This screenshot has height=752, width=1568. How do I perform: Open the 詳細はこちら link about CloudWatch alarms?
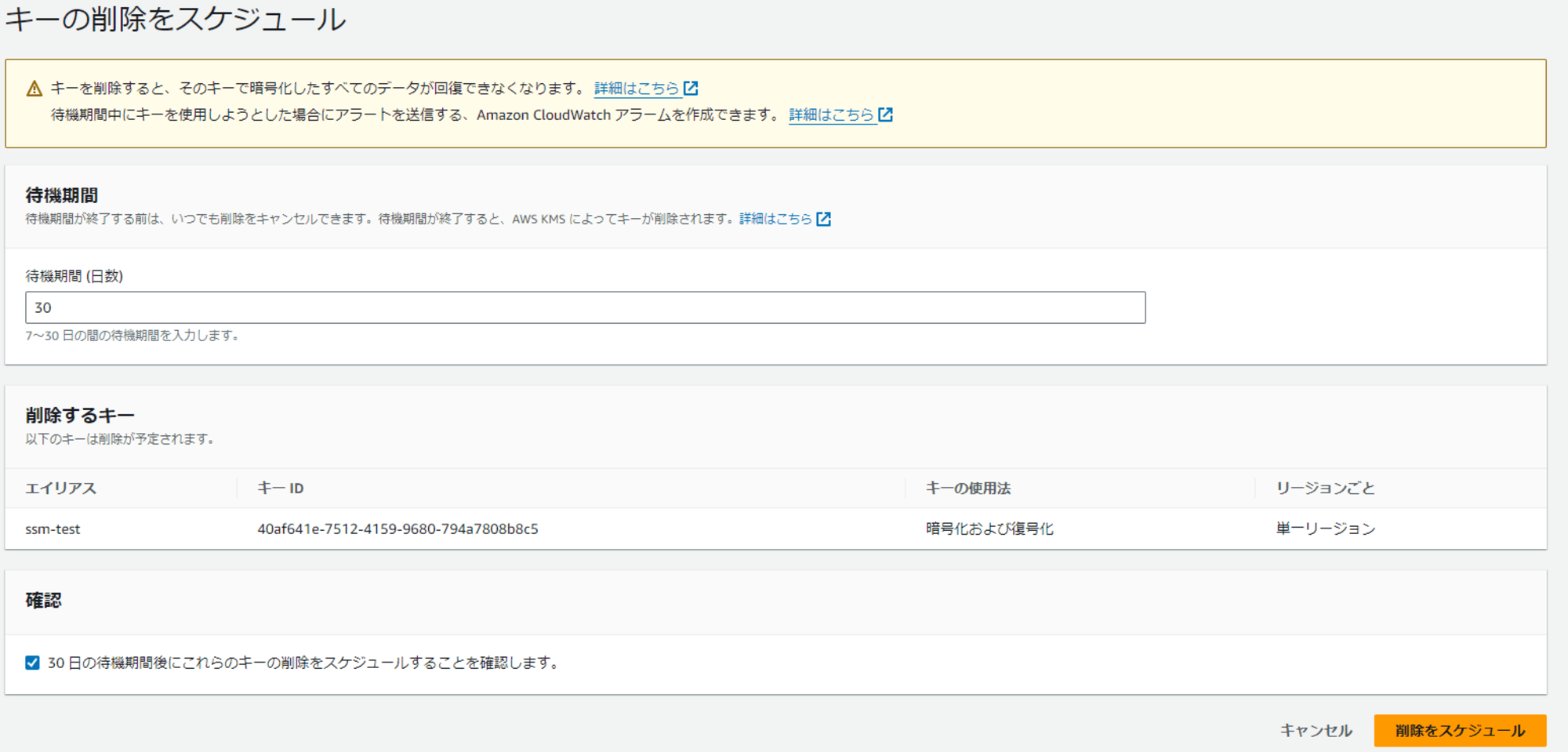[x=831, y=115]
